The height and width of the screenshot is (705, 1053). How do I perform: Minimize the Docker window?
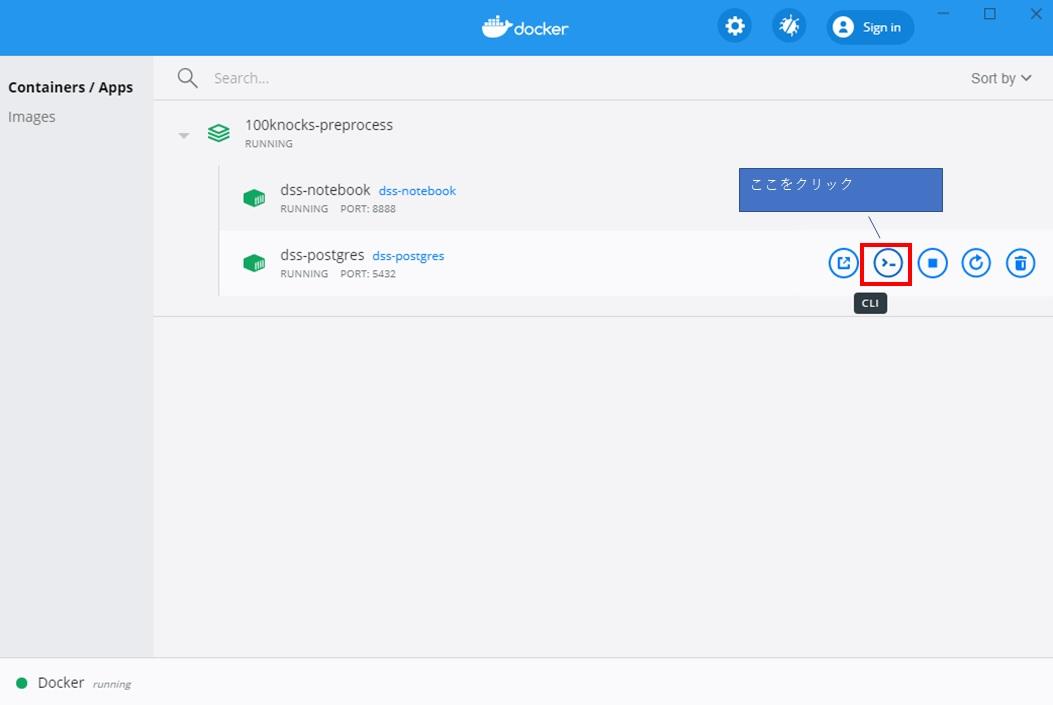[944, 13]
